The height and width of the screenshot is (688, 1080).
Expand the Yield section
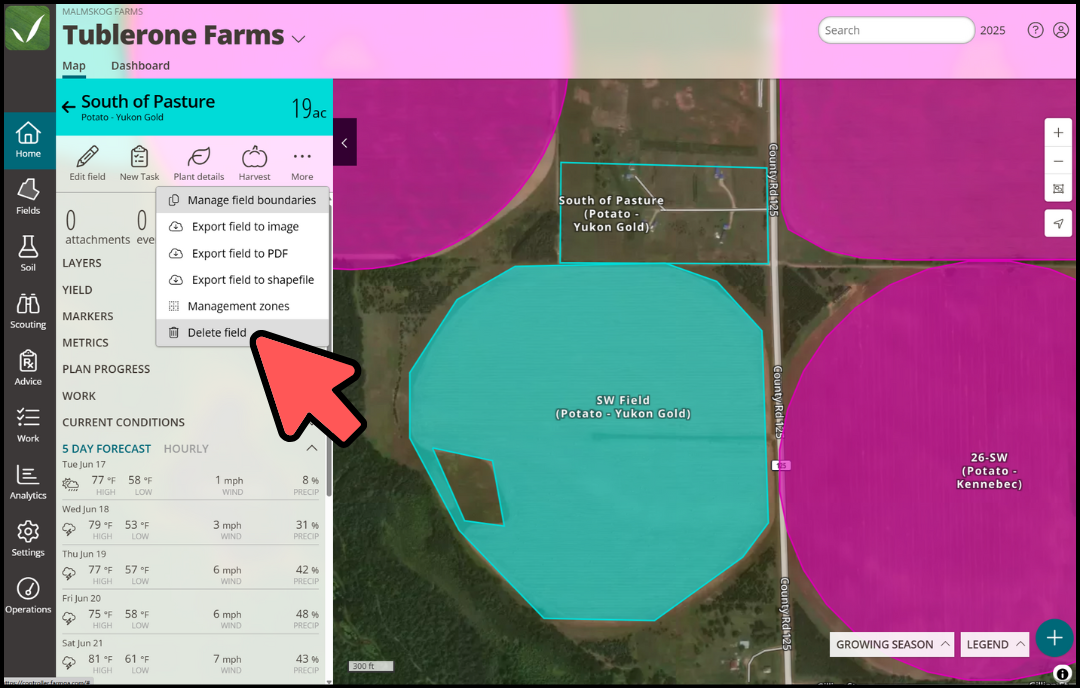(77, 290)
